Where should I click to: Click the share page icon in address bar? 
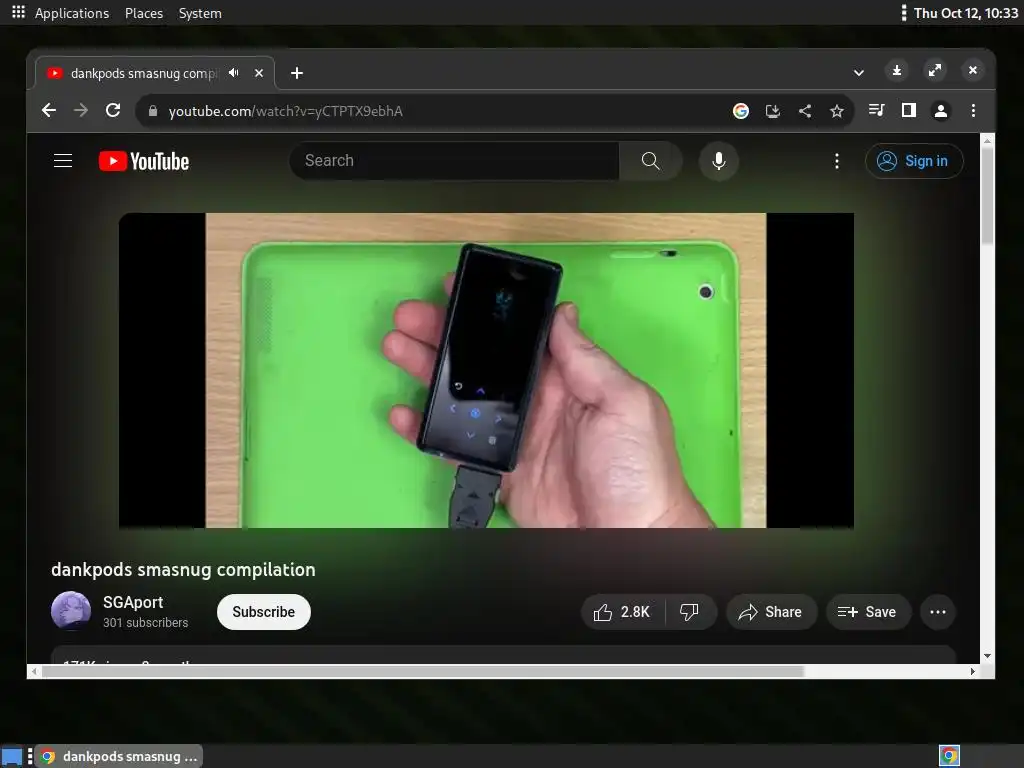tap(805, 111)
